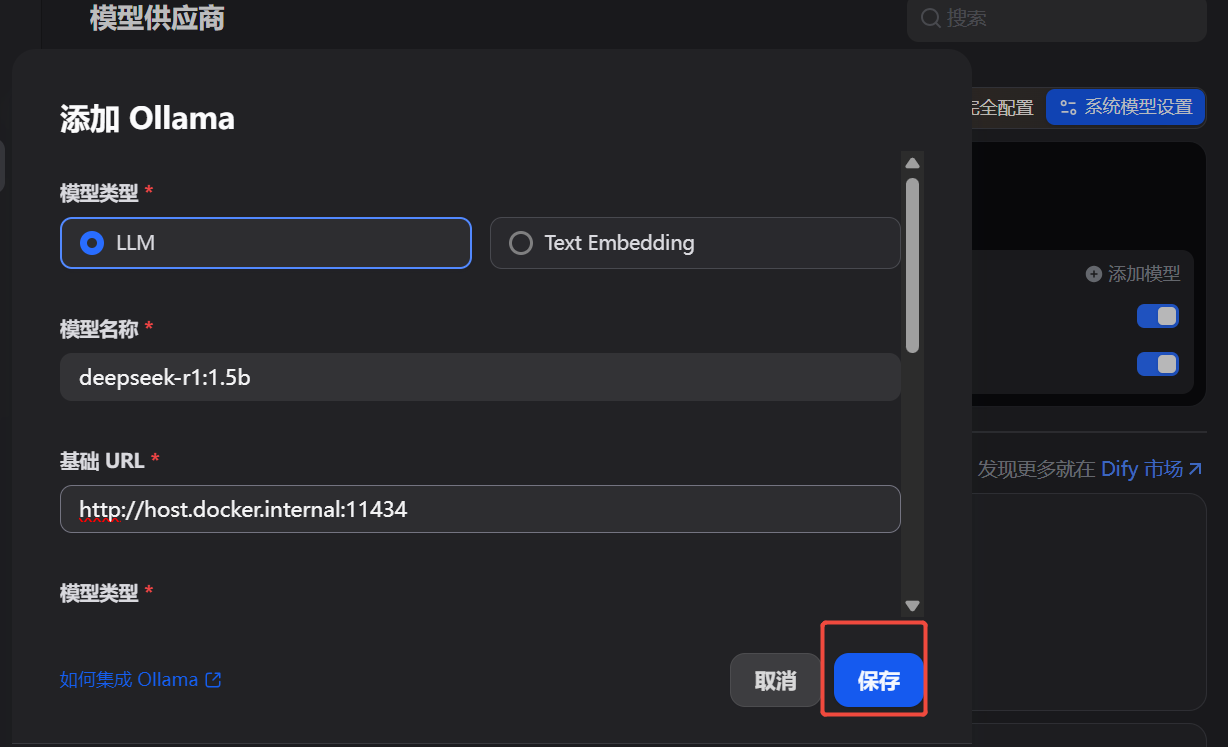This screenshot has height=747, width=1228.
Task: Open the 如何集成 Ollama help link
Action: [129, 680]
